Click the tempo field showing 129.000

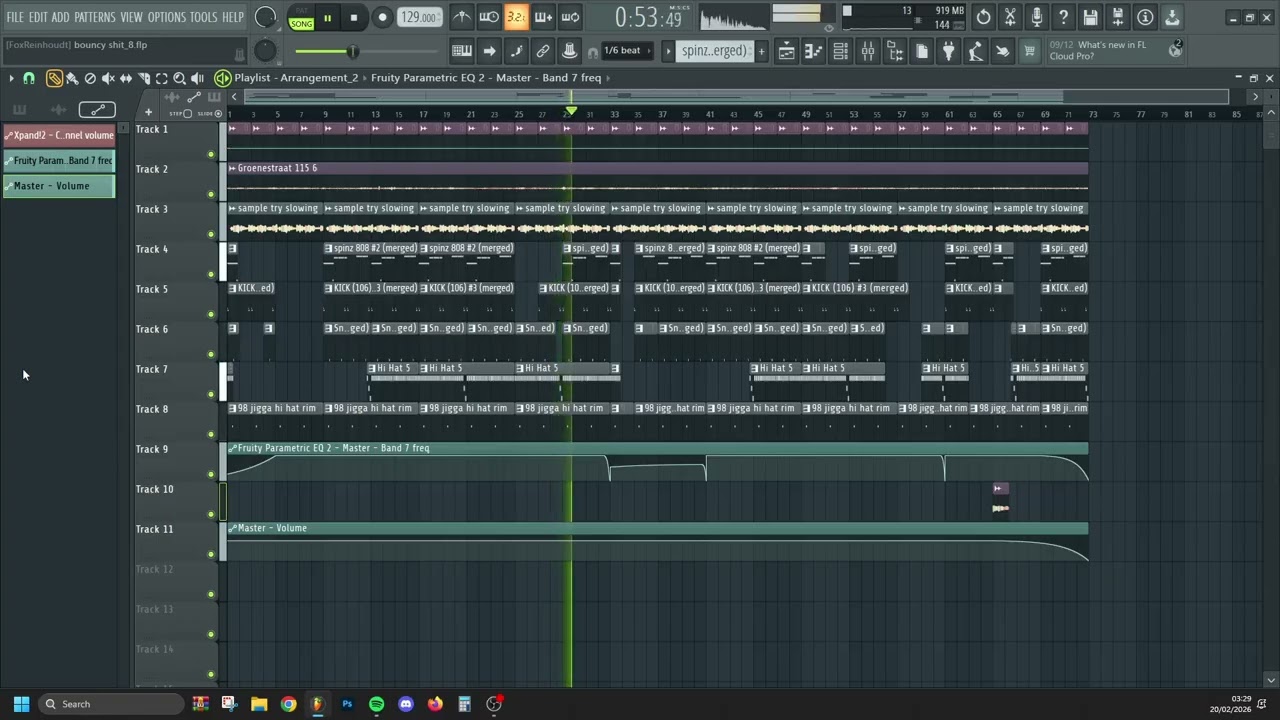(x=419, y=17)
